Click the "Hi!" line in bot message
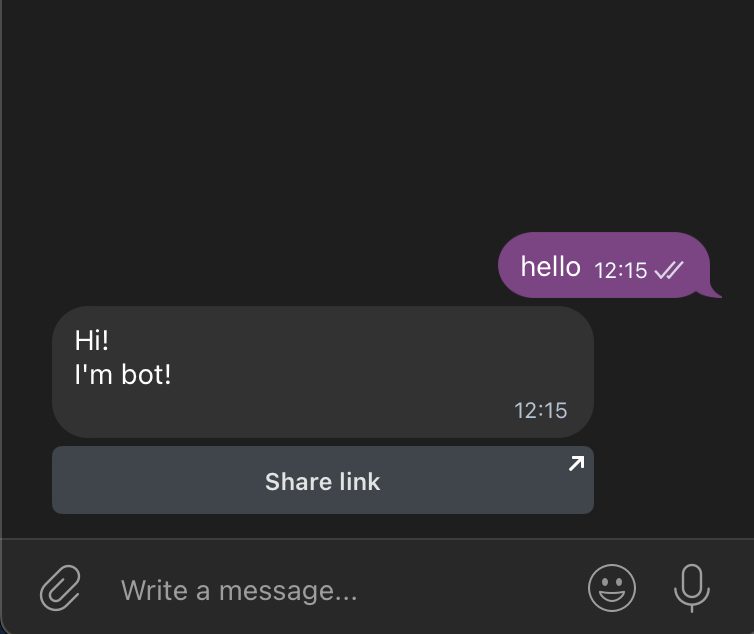 91,340
